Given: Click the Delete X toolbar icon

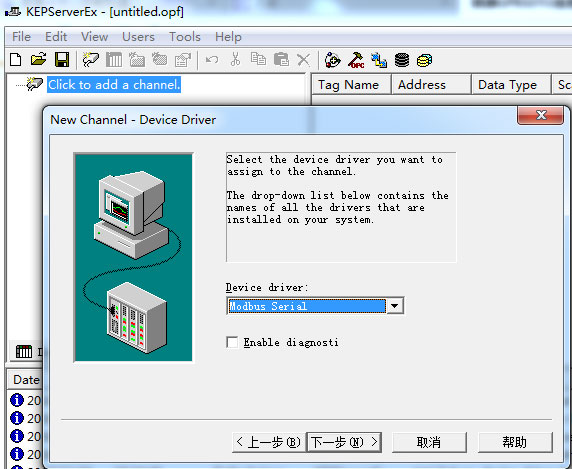Looking at the screenshot, I should point(304,60).
